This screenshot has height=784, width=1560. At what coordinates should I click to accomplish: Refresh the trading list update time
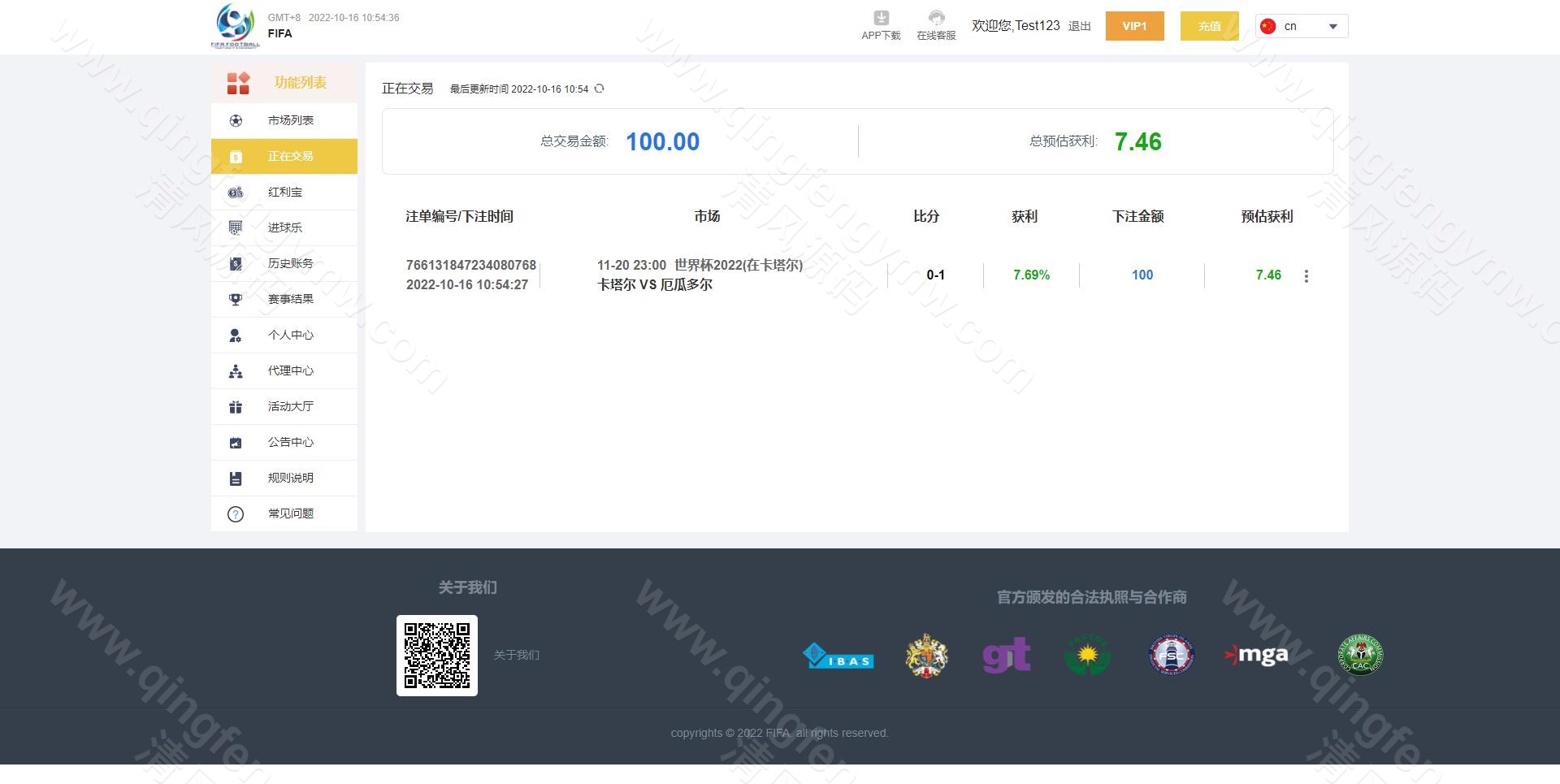(x=600, y=89)
